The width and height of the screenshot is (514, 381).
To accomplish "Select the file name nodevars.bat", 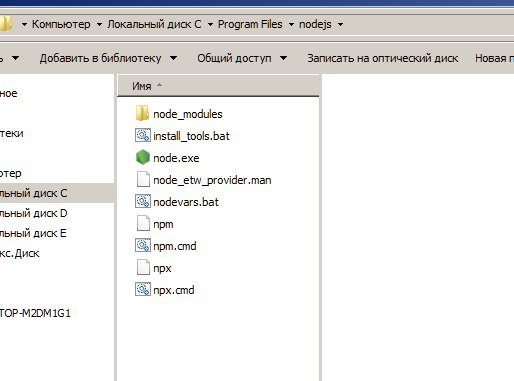I will point(186,202).
